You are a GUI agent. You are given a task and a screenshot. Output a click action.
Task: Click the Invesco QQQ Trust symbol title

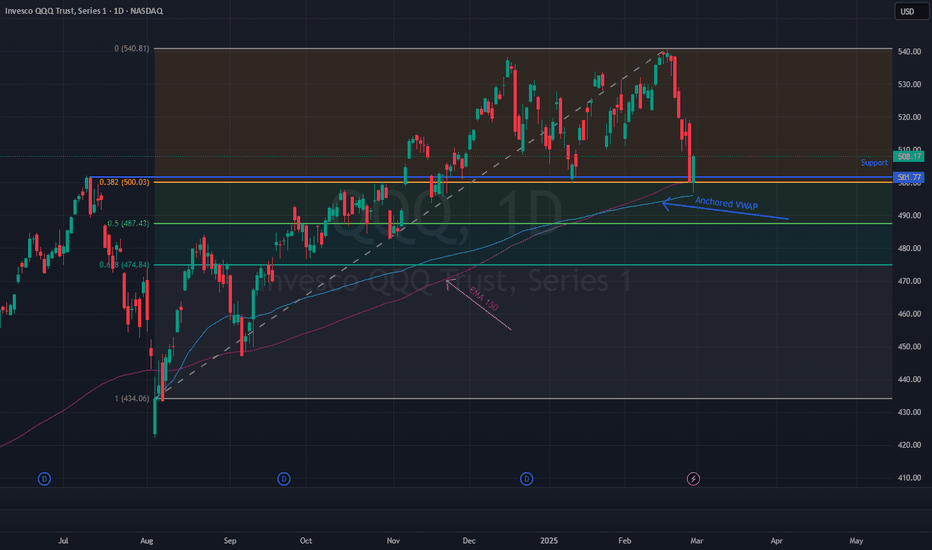(84, 11)
